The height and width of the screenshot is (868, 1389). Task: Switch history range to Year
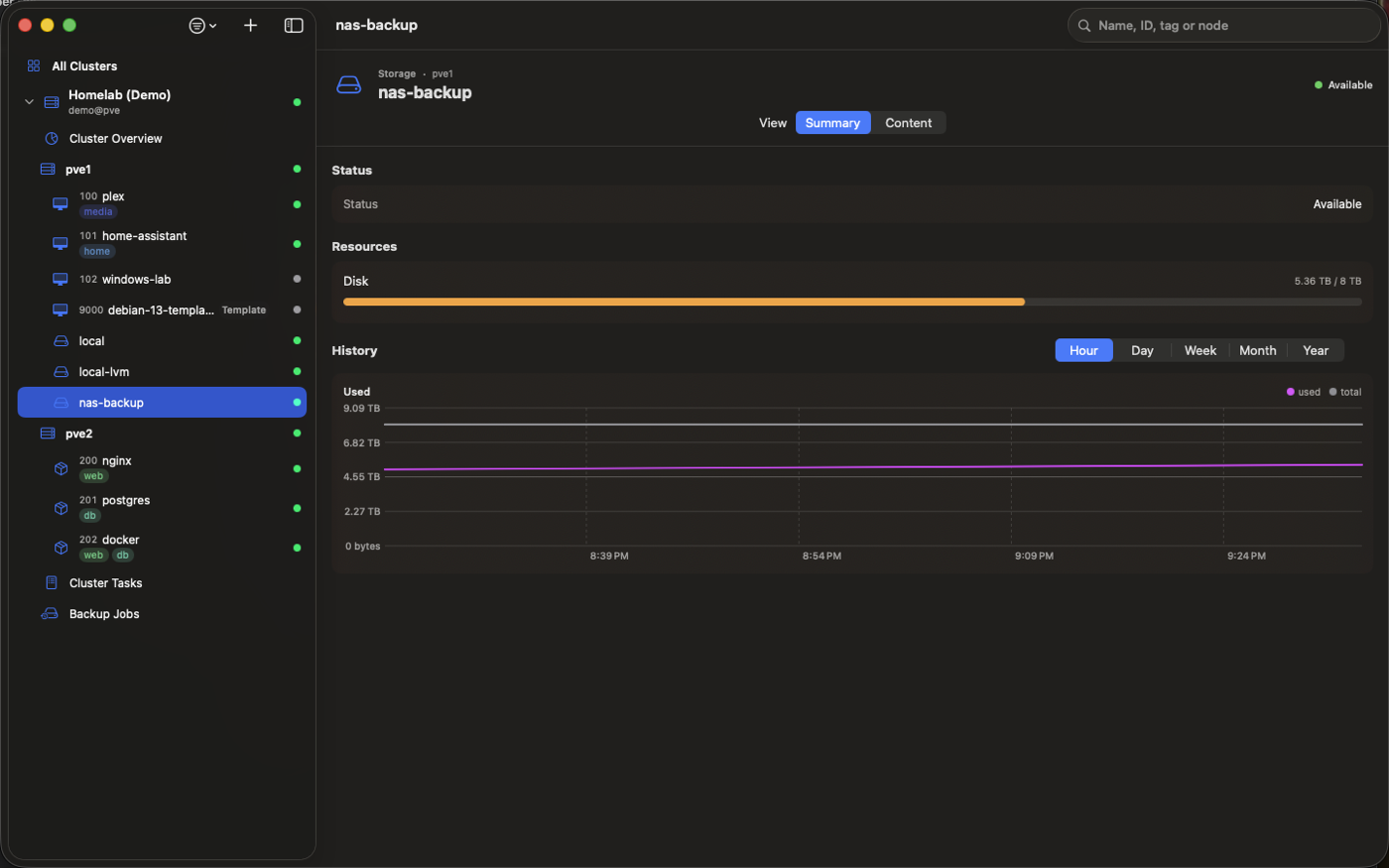[1316, 350]
